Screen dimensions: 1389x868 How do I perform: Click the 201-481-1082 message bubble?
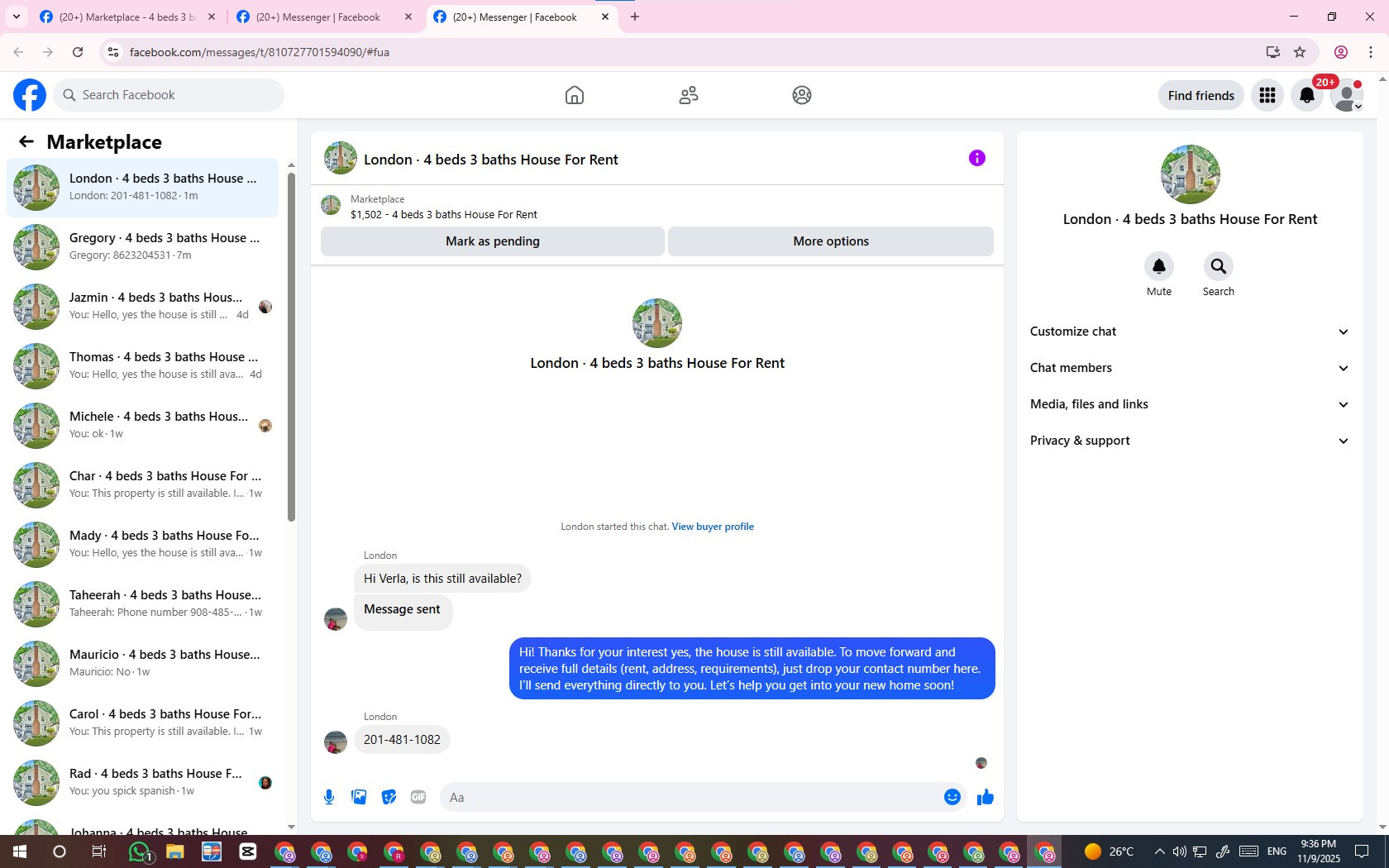pos(402,740)
